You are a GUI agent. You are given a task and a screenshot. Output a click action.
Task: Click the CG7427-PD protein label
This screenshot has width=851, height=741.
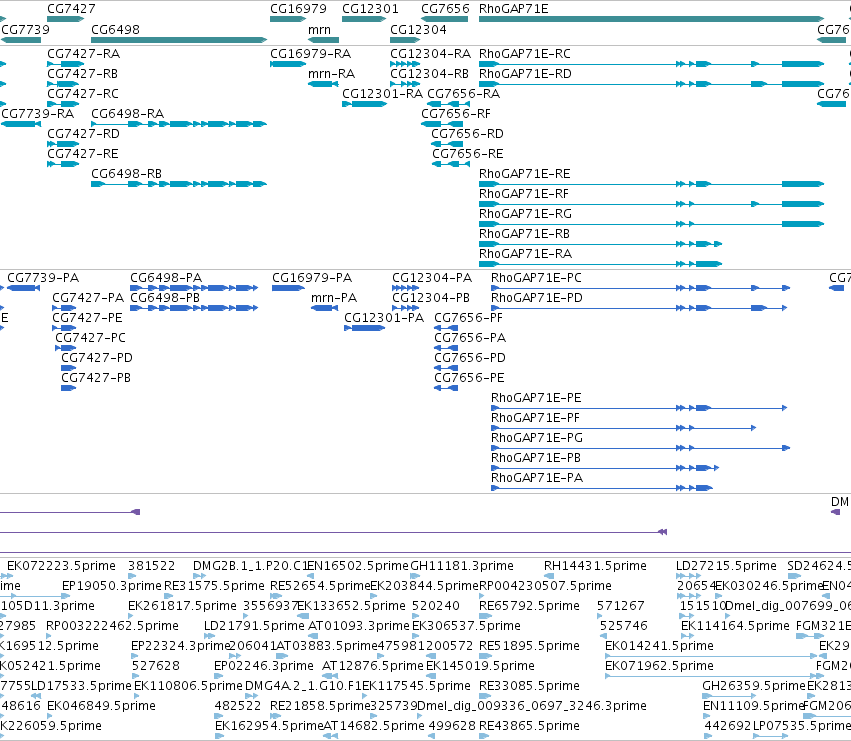click(x=97, y=358)
